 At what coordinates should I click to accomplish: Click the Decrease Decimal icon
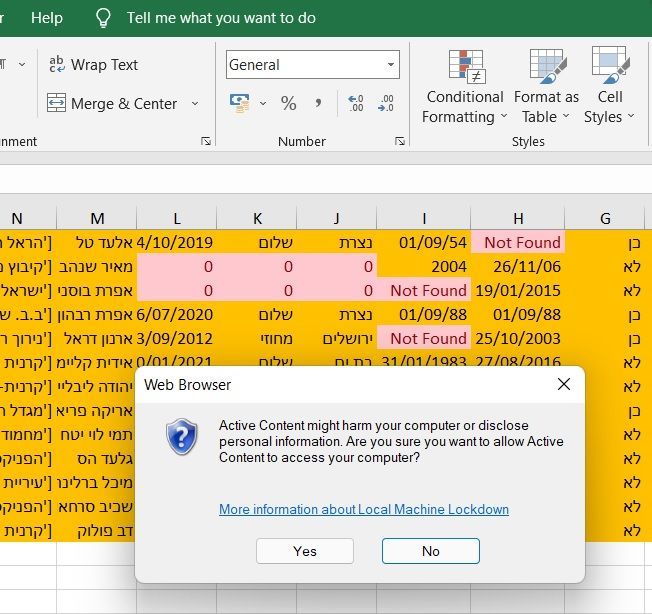(x=386, y=103)
